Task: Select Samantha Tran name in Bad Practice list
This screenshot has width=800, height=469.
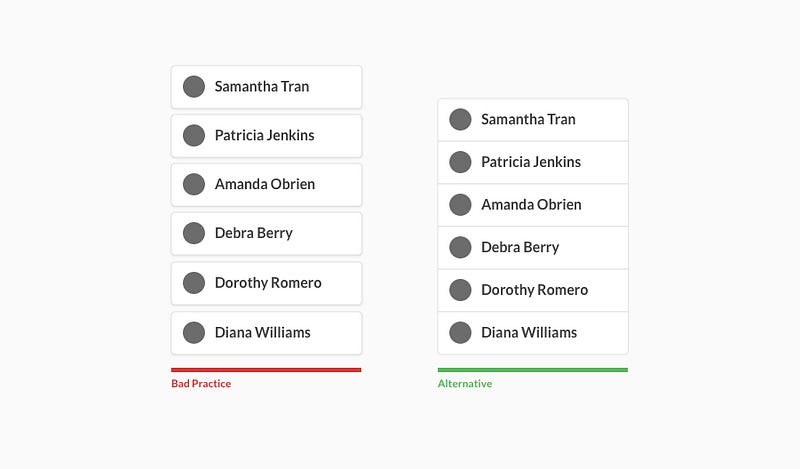Action: tap(262, 87)
